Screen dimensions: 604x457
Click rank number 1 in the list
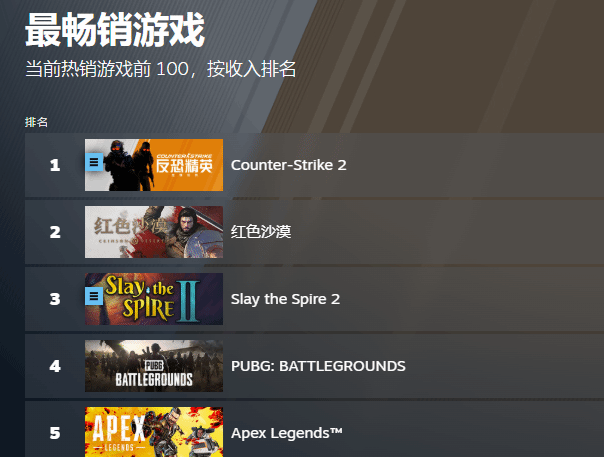pyautogui.click(x=55, y=165)
